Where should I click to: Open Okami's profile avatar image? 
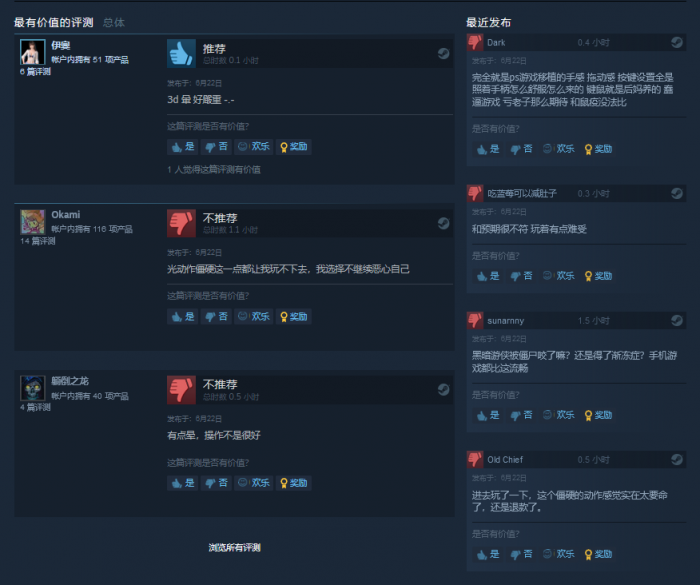click(33, 221)
